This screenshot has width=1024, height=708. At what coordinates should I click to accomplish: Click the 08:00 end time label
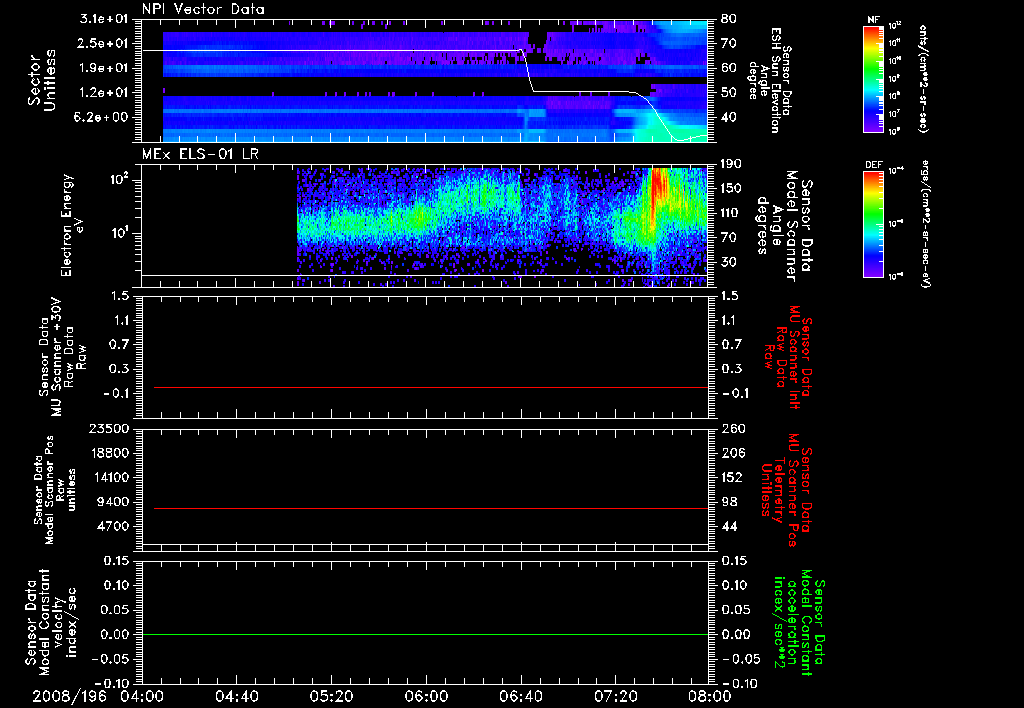tap(710, 696)
